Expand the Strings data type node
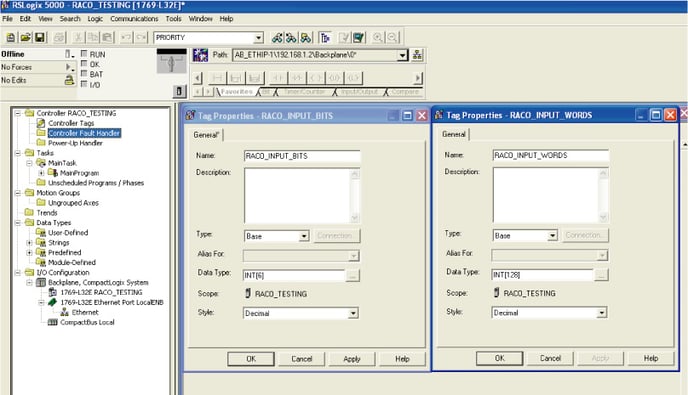This screenshot has width=688, height=395. [x=29, y=243]
